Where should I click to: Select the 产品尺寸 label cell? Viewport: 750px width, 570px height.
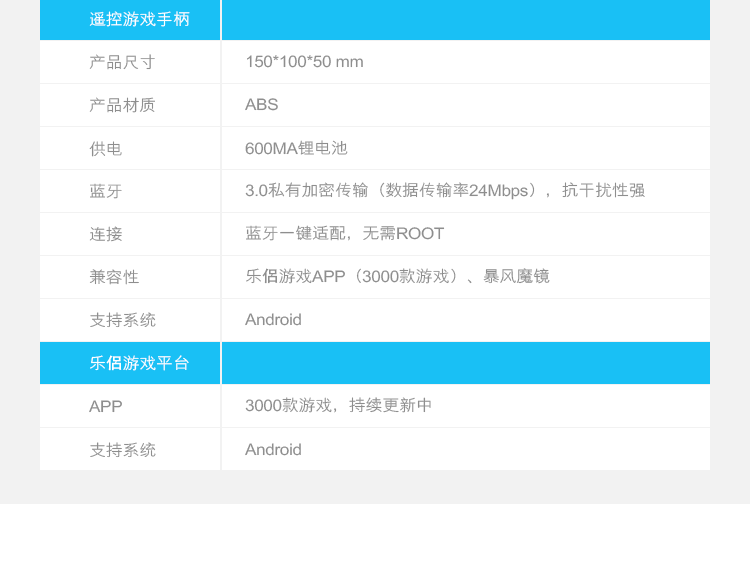(122, 62)
